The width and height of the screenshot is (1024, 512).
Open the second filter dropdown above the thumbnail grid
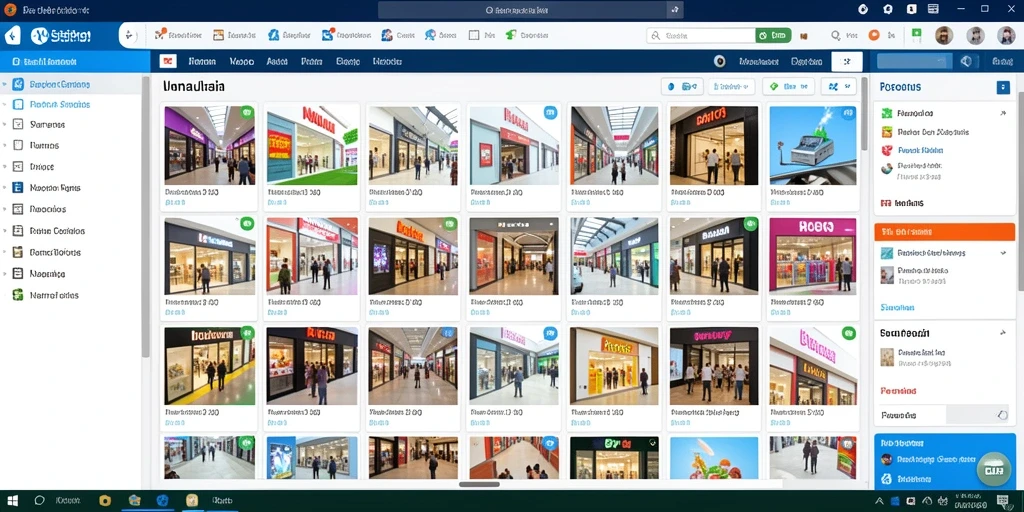tap(731, 86)
